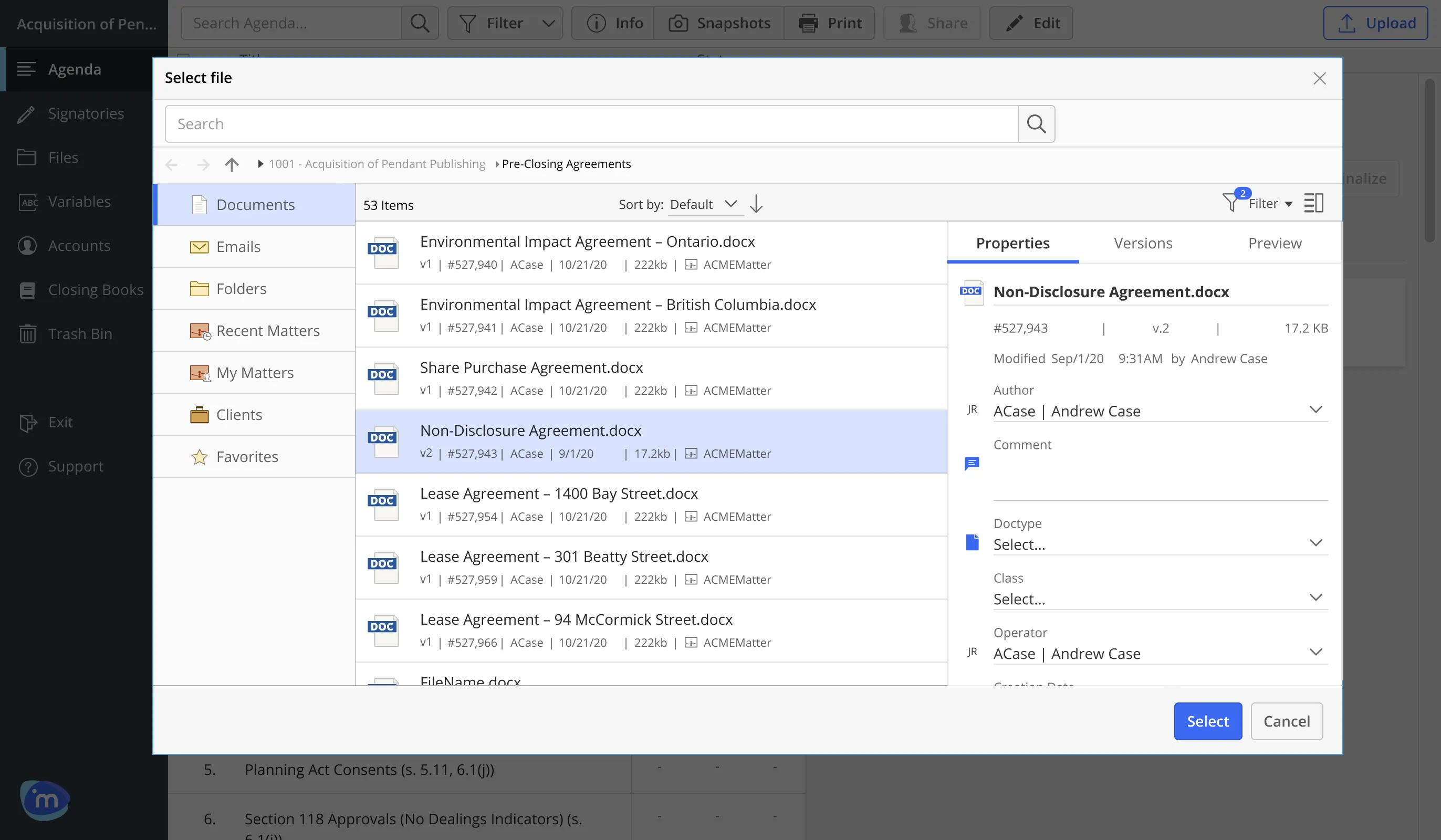Open the Filter dropdown arrow in top toolbar
The height and width of the screenshot is (840, 1441).
pyautogui.click(x=548, y=24)
